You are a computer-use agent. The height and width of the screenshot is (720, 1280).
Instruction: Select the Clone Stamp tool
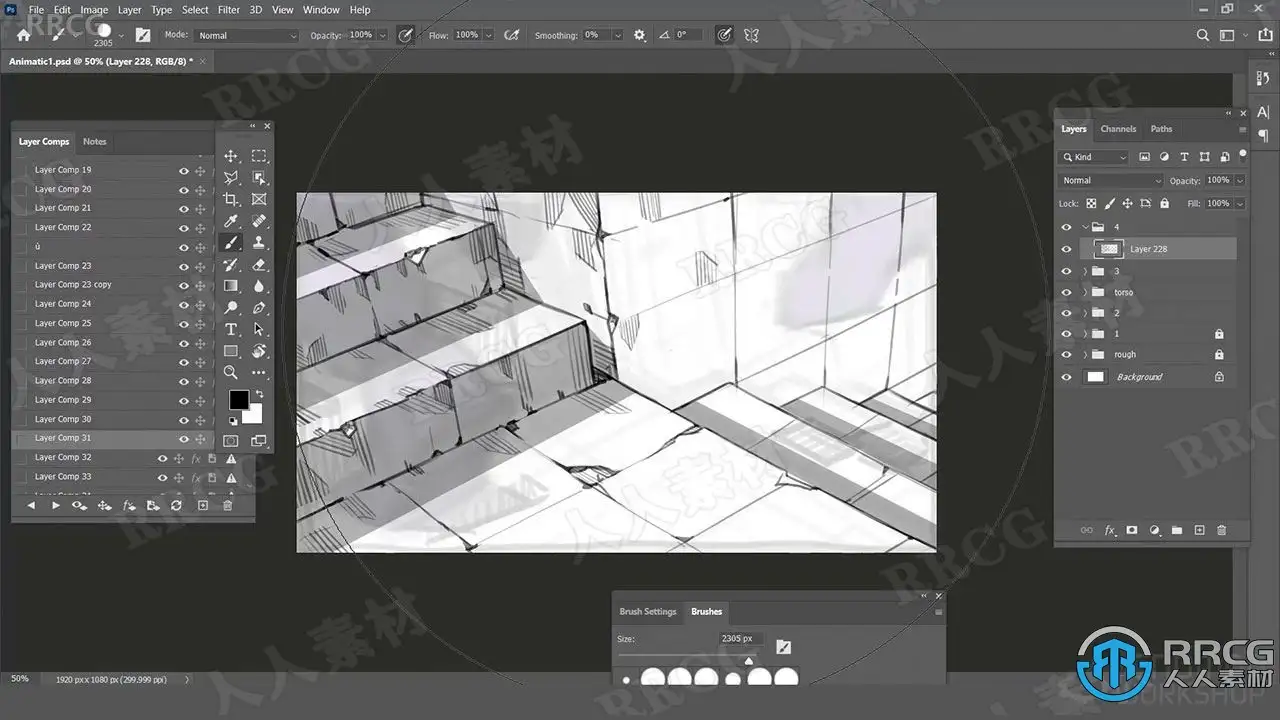tap(259, 243)
